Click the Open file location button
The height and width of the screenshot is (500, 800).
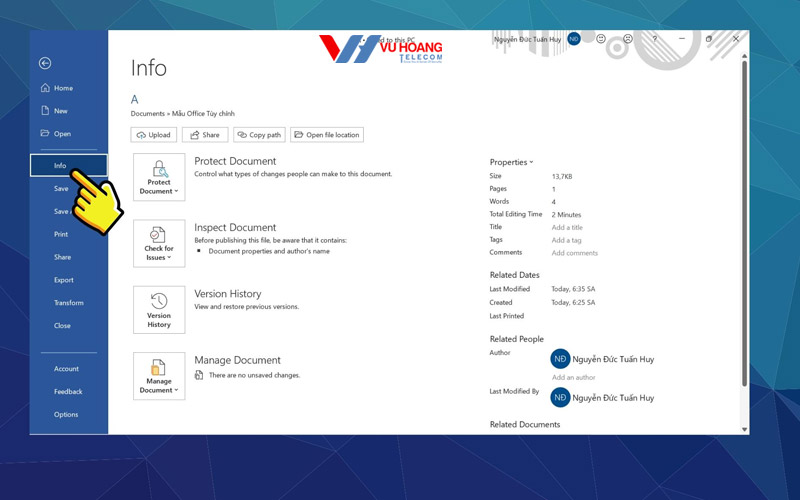pyautogui.click(x=327, y=135)
